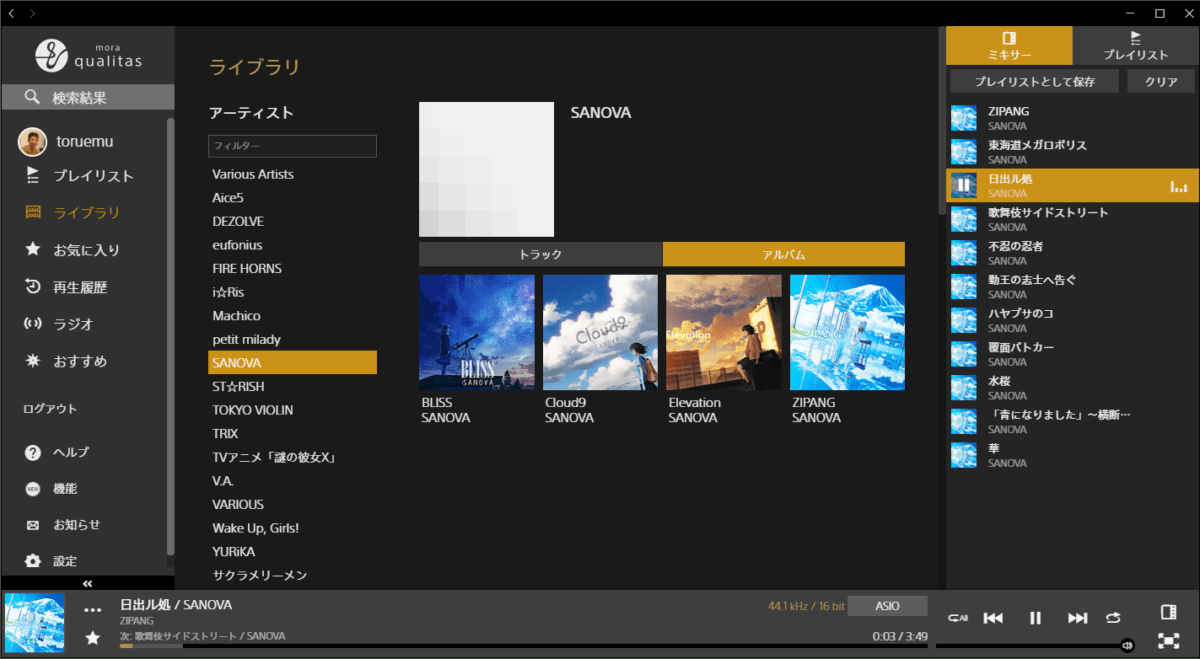Click the mora qualitas logo
The height and width of the screenshot is (659, 1200).
(88, 56)
